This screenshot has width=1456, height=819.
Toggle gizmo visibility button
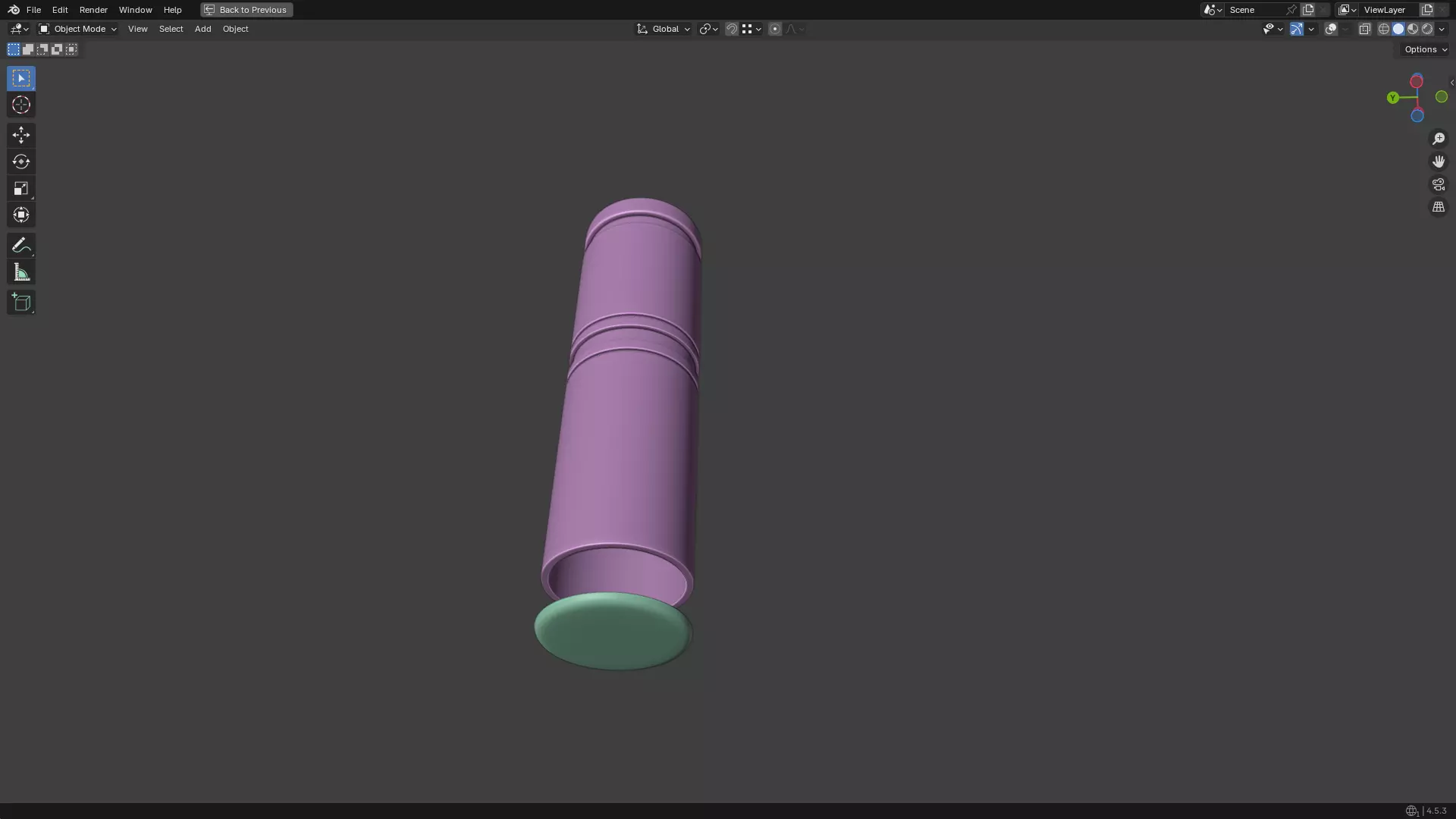click(1297, 29)
